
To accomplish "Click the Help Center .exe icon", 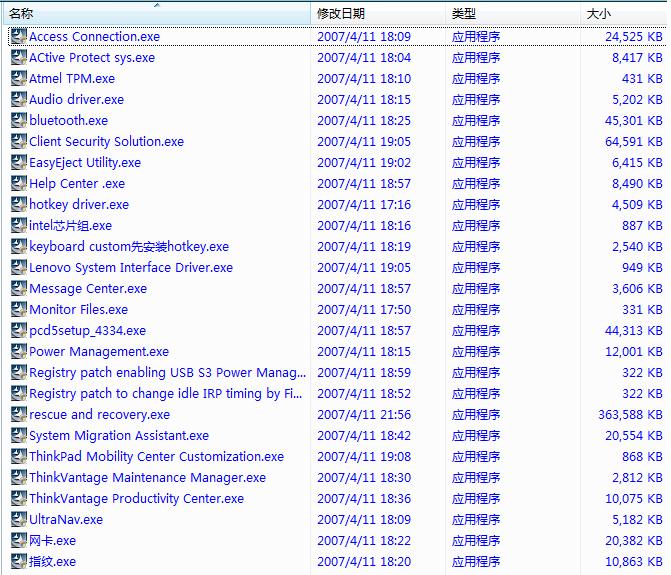I will point(18,183).
